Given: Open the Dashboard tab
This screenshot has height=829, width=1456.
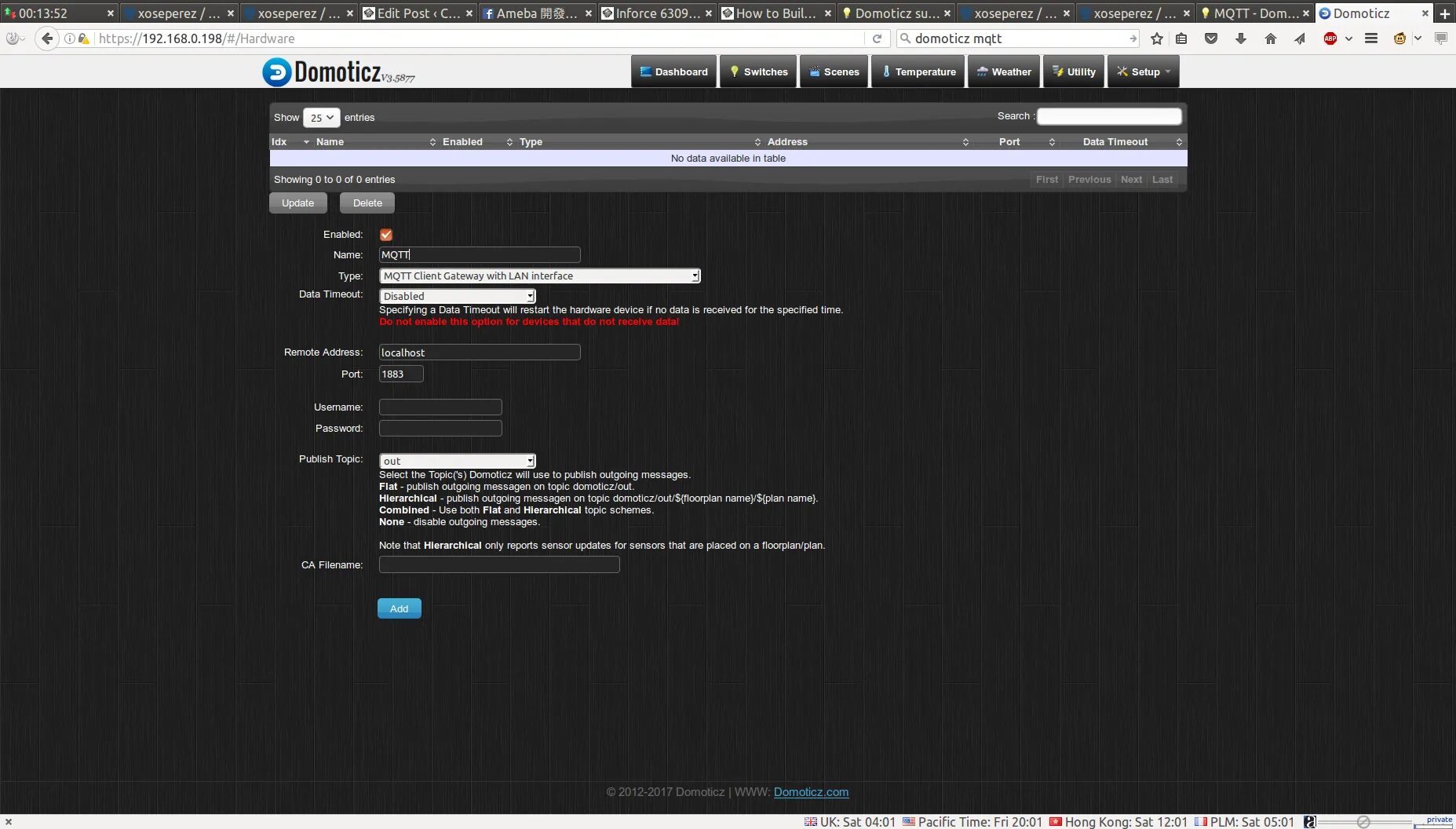Looking at the screenshot, I should 673,71.
